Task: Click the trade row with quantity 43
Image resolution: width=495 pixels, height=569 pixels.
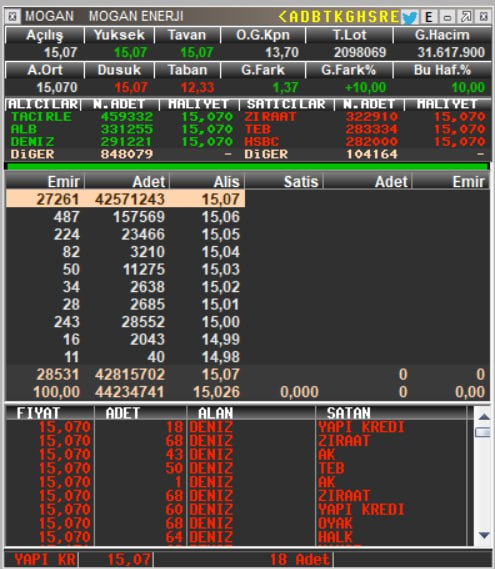Action: pyautogui.click(x=236, y=454)
